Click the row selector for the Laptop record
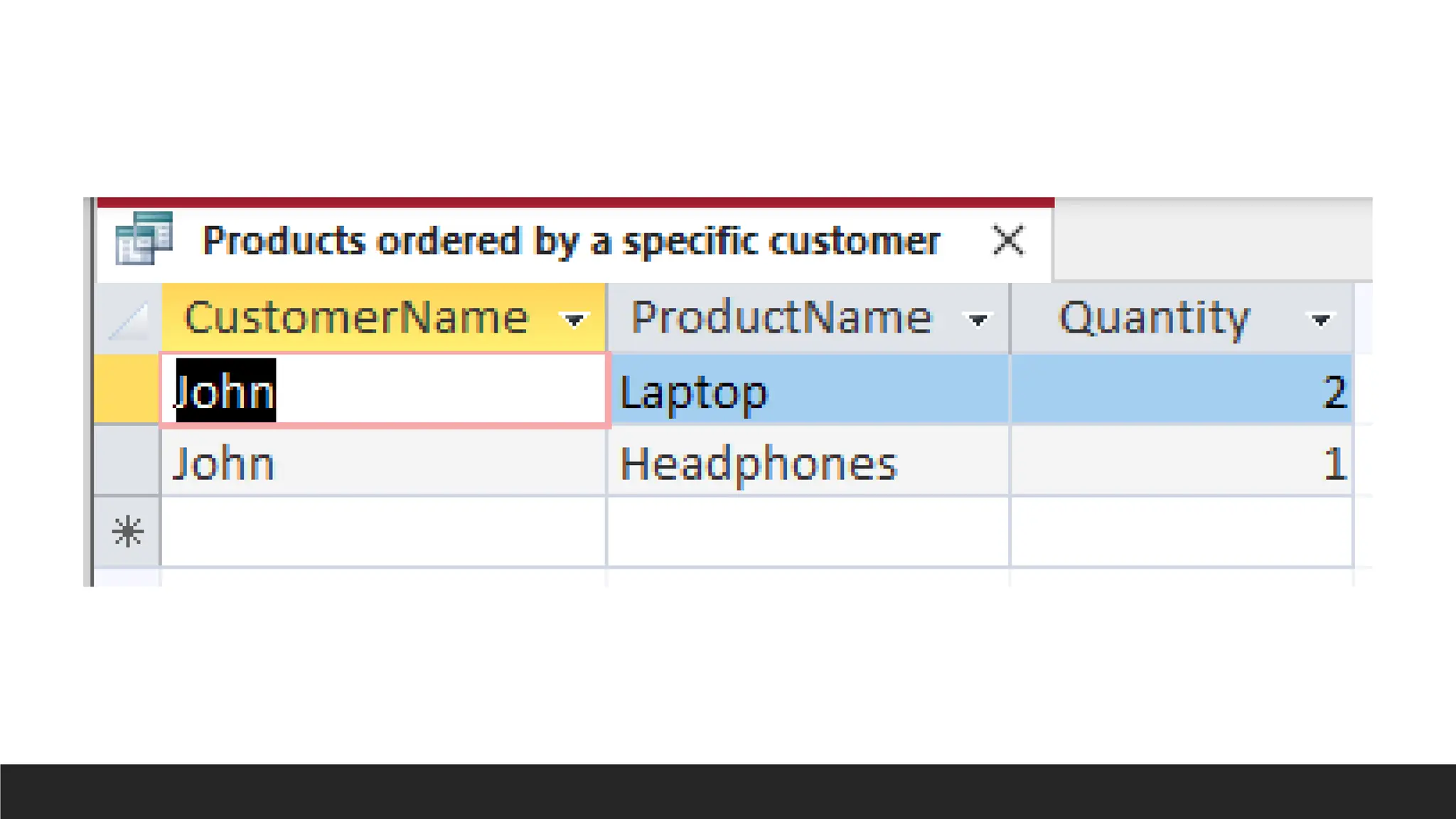Viewport: 1456px width, 819px height. [x=127, y=390]
